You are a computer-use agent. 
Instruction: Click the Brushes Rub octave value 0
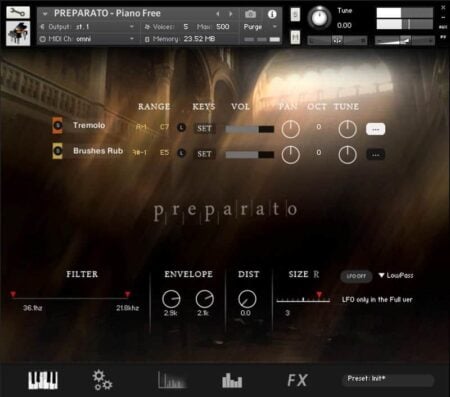coord(319,152)
